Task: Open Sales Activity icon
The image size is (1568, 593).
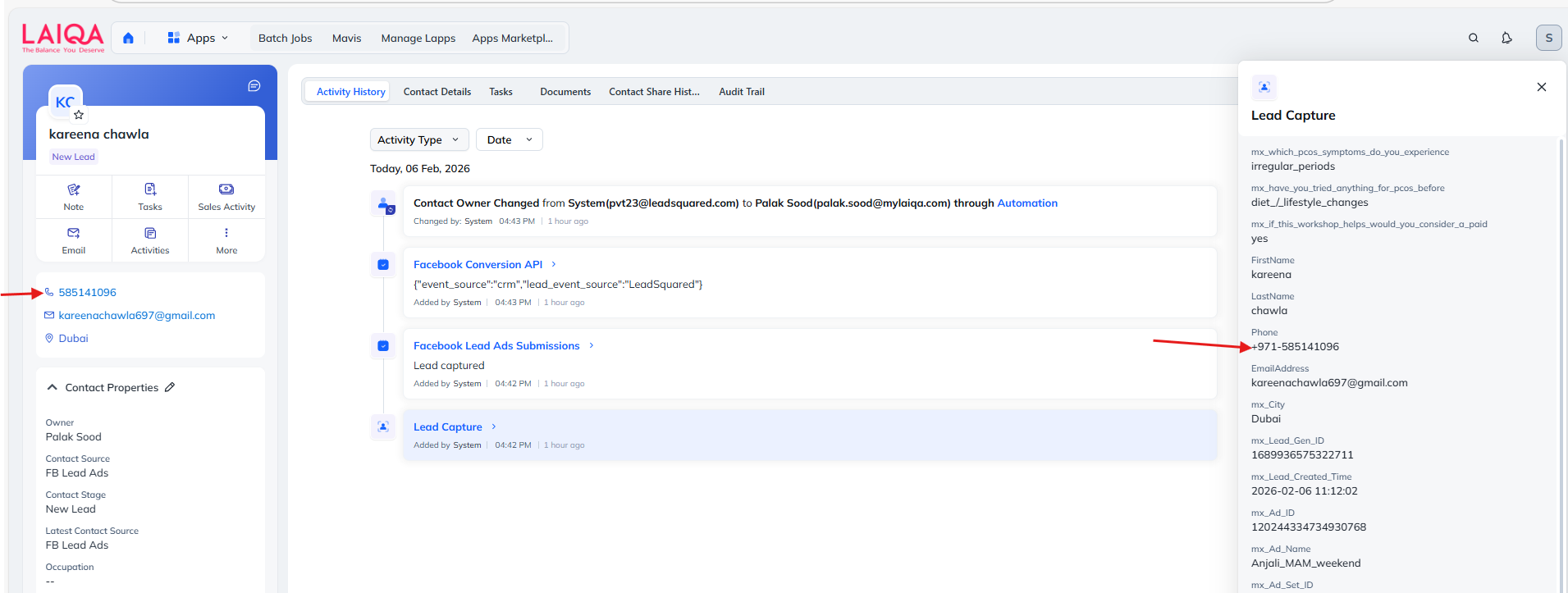Action: (x=226, y=189)
